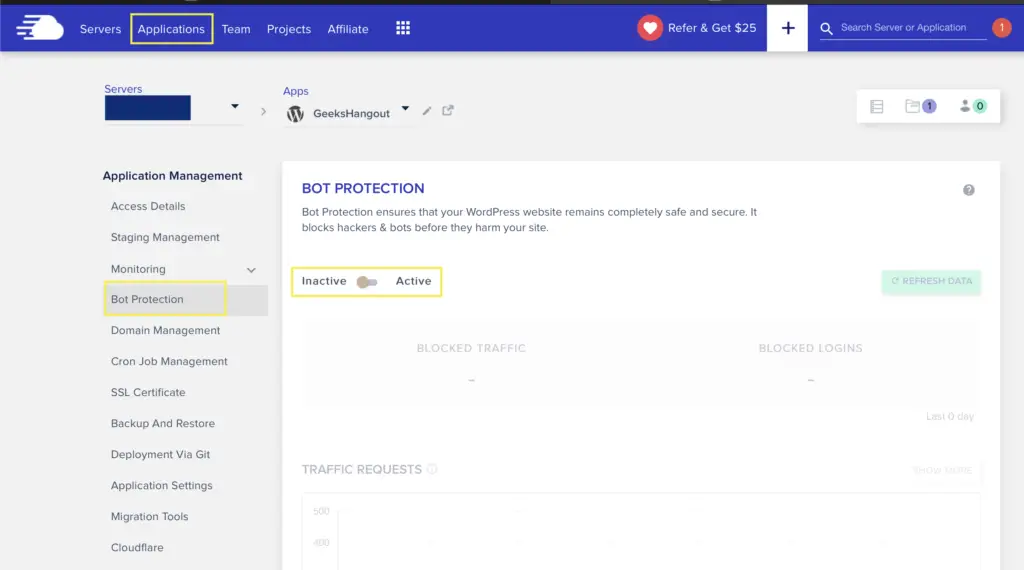1024x570 pixels.
Task: Open Bot Protection help question icon
Action: tap(968, 190)
